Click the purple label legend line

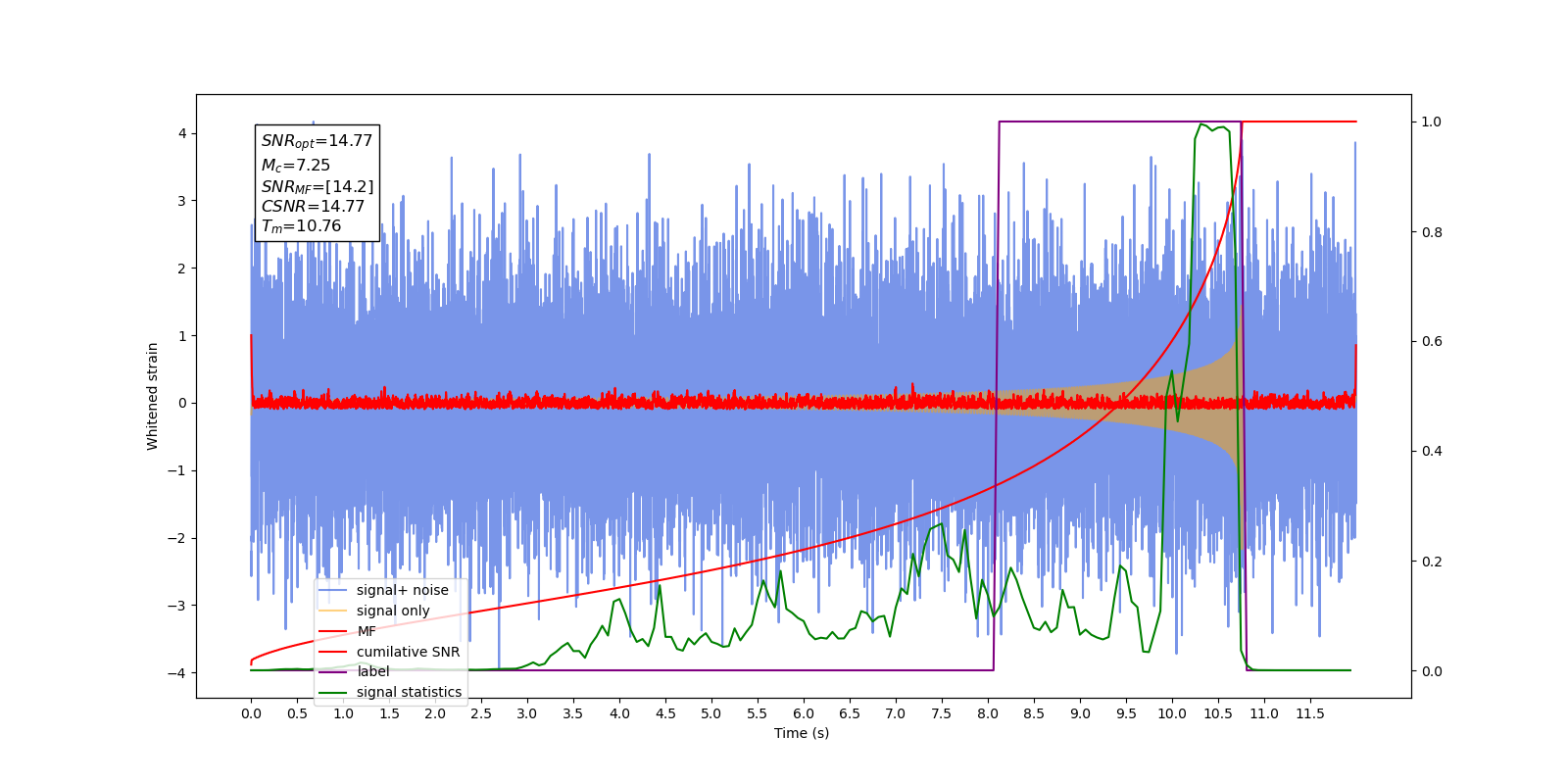pos(333,671)
